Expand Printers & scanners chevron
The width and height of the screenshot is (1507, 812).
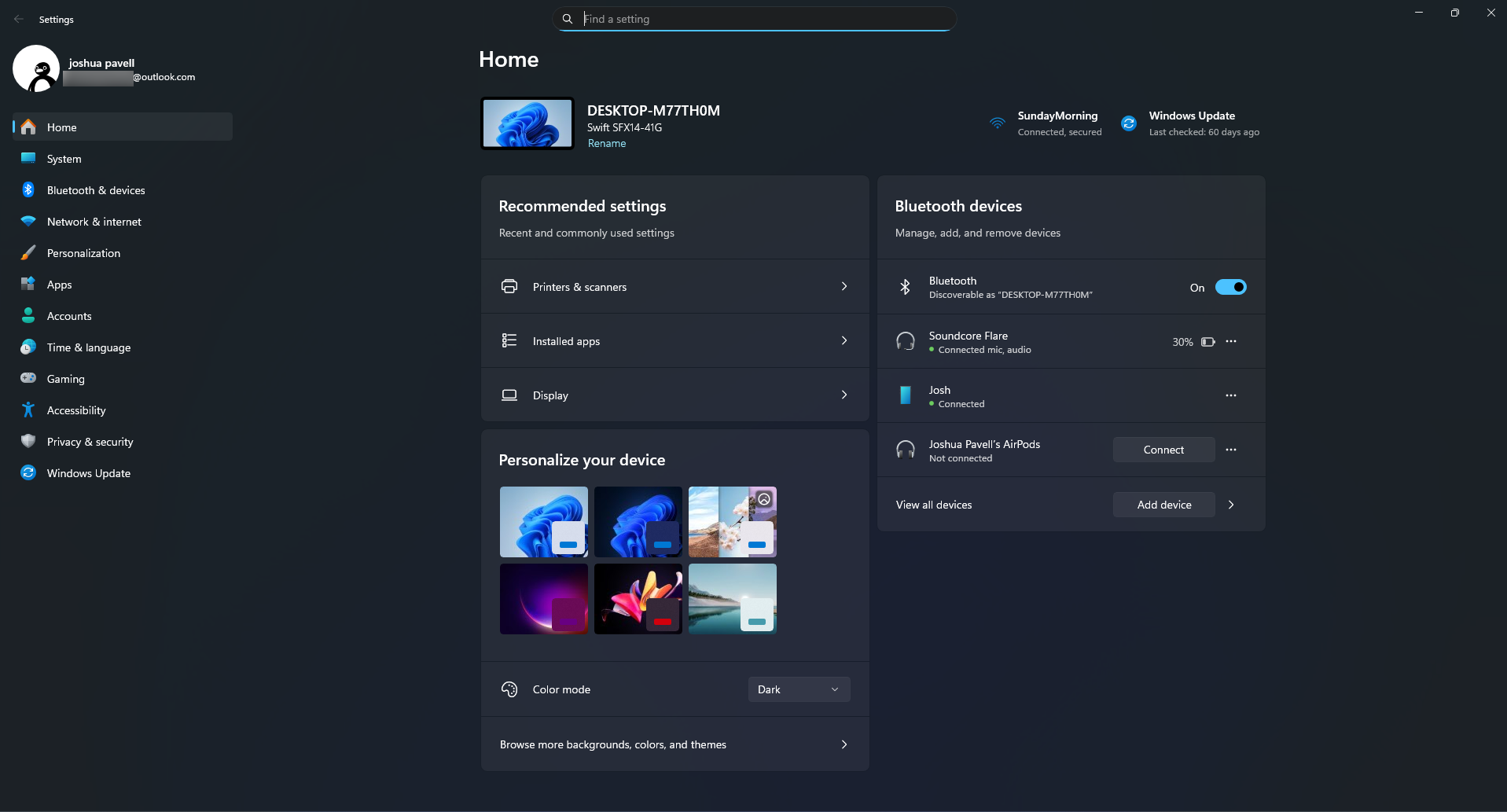[x=844, y=286]
